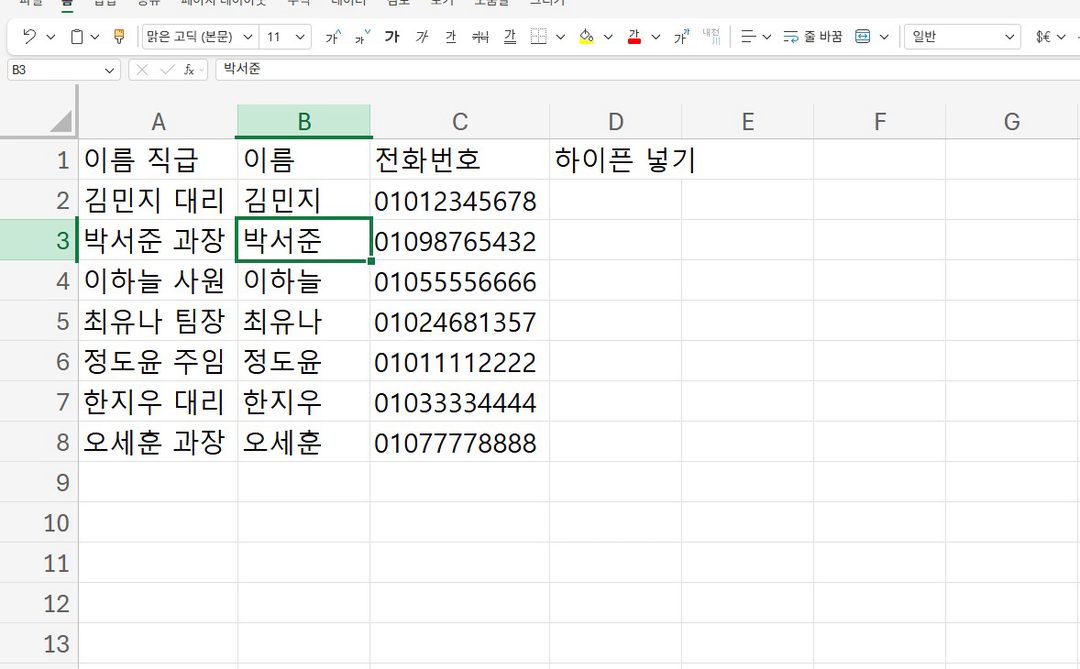Screen dimensions: 1080x669
Task: Select cell containing 01012345678
Action: click(x=459, y=200)
